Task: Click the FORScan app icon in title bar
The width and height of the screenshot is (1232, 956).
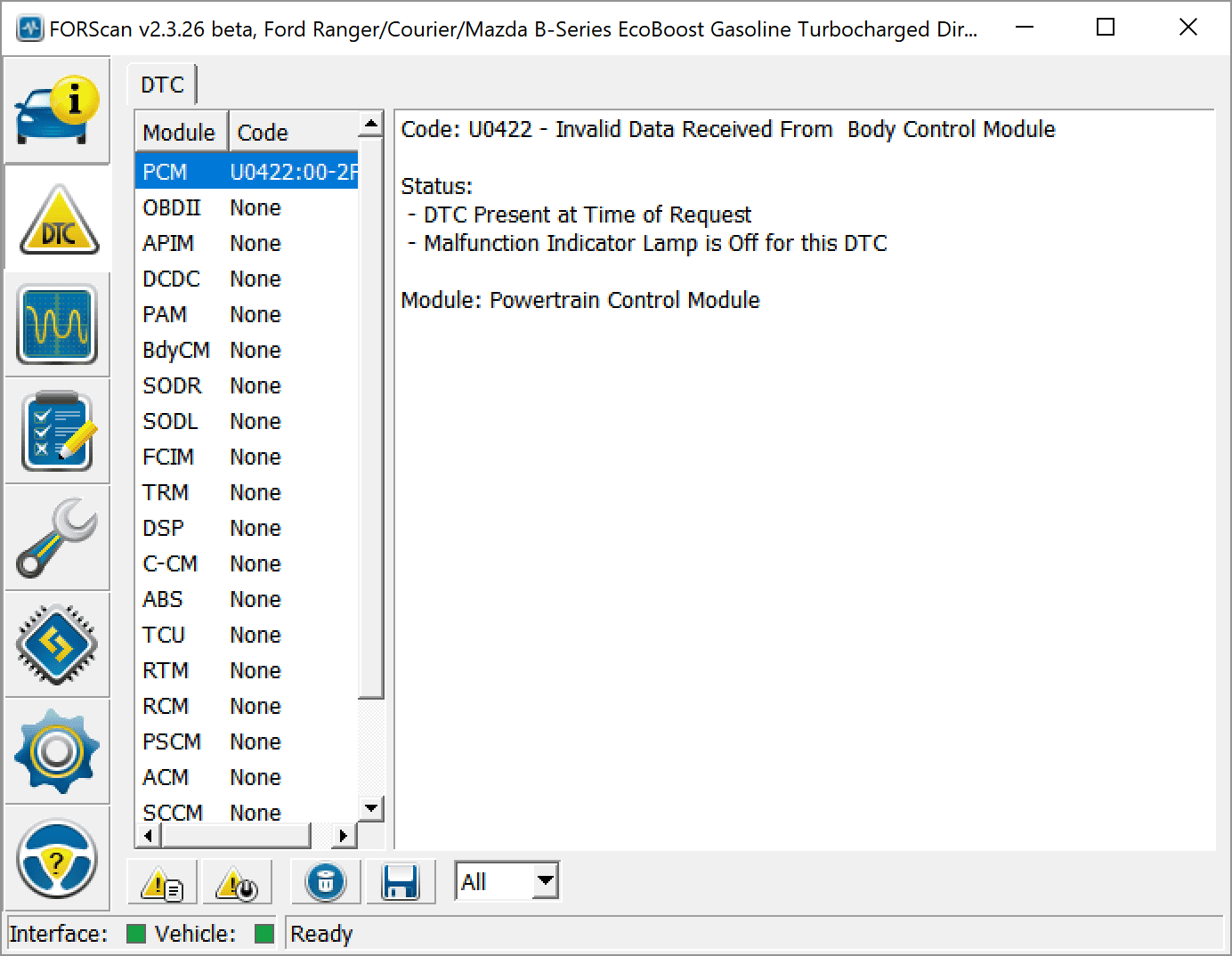Action: pyautogui.click(x=30, y=28)
